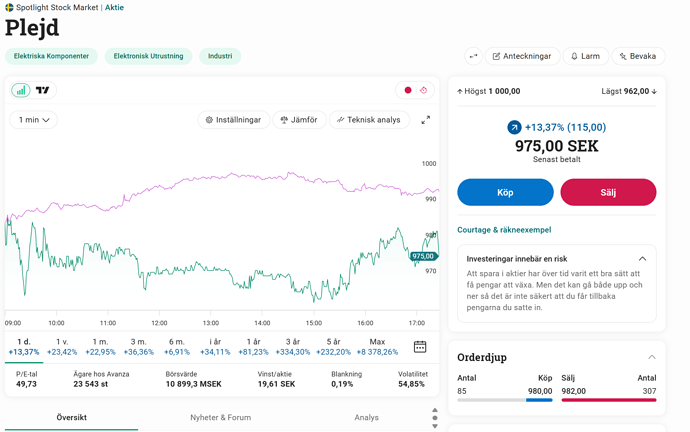The height and width of the screenshot is (432, 690).
Task: Open chart Inställningar
Action: tap(234, 120)
